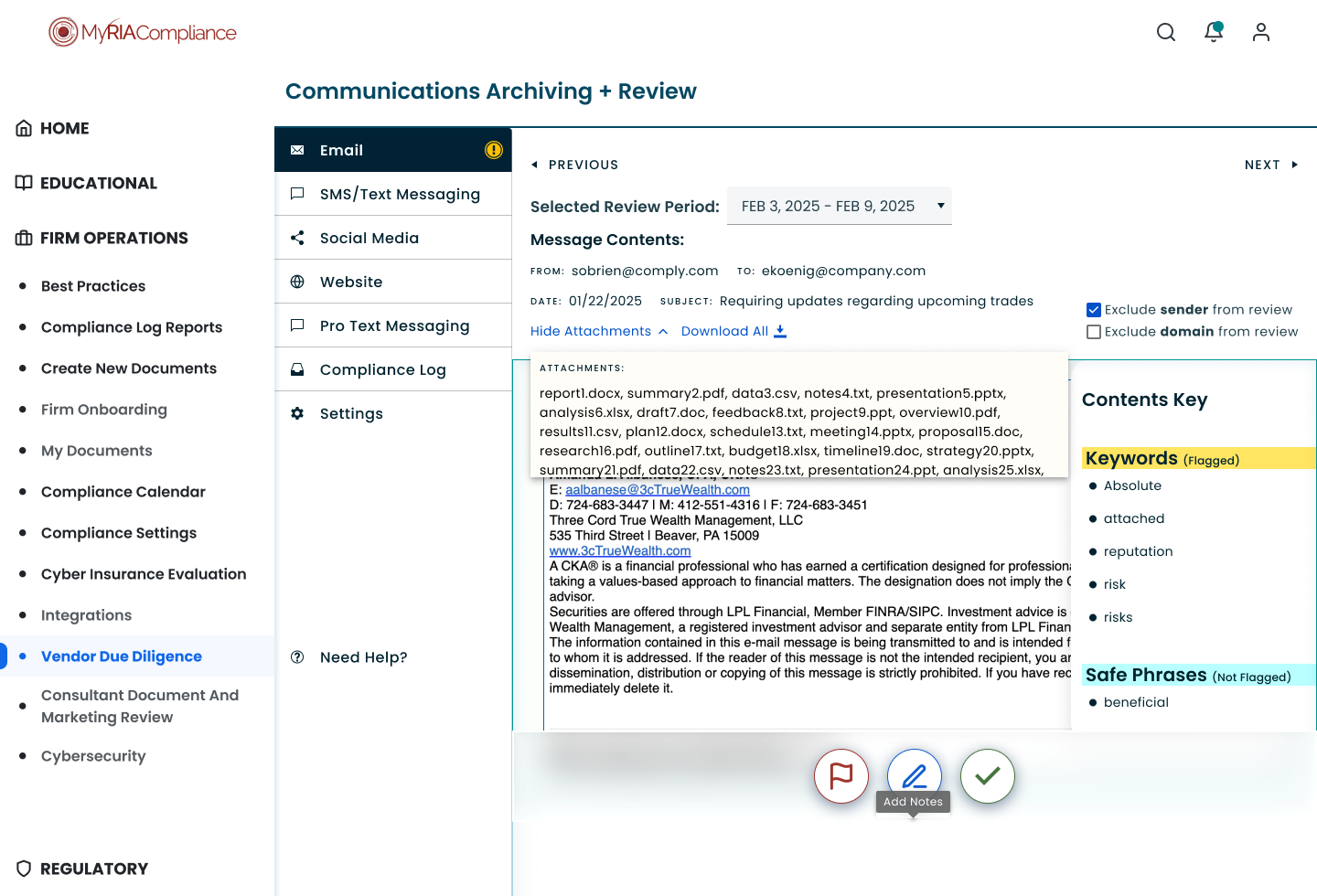Image resolution: width=1317 pixels, height=896 pixels.
Task: Open Vendor Due Diligence in sidebar
Action: tap(122, 656)
